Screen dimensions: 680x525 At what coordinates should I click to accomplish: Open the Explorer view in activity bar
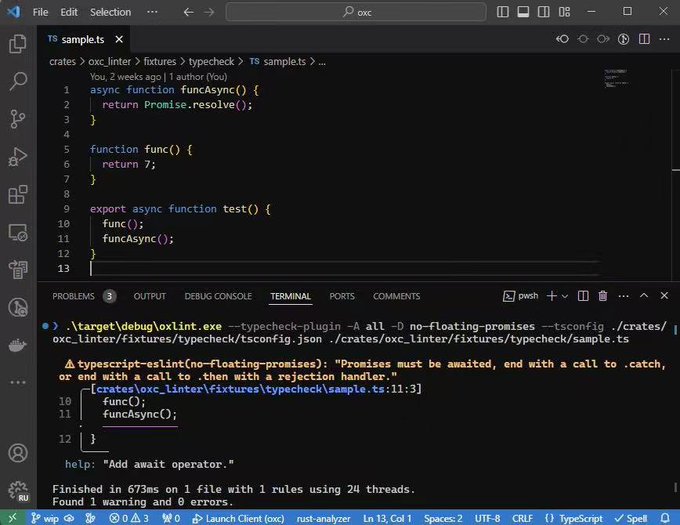[18, 43]
